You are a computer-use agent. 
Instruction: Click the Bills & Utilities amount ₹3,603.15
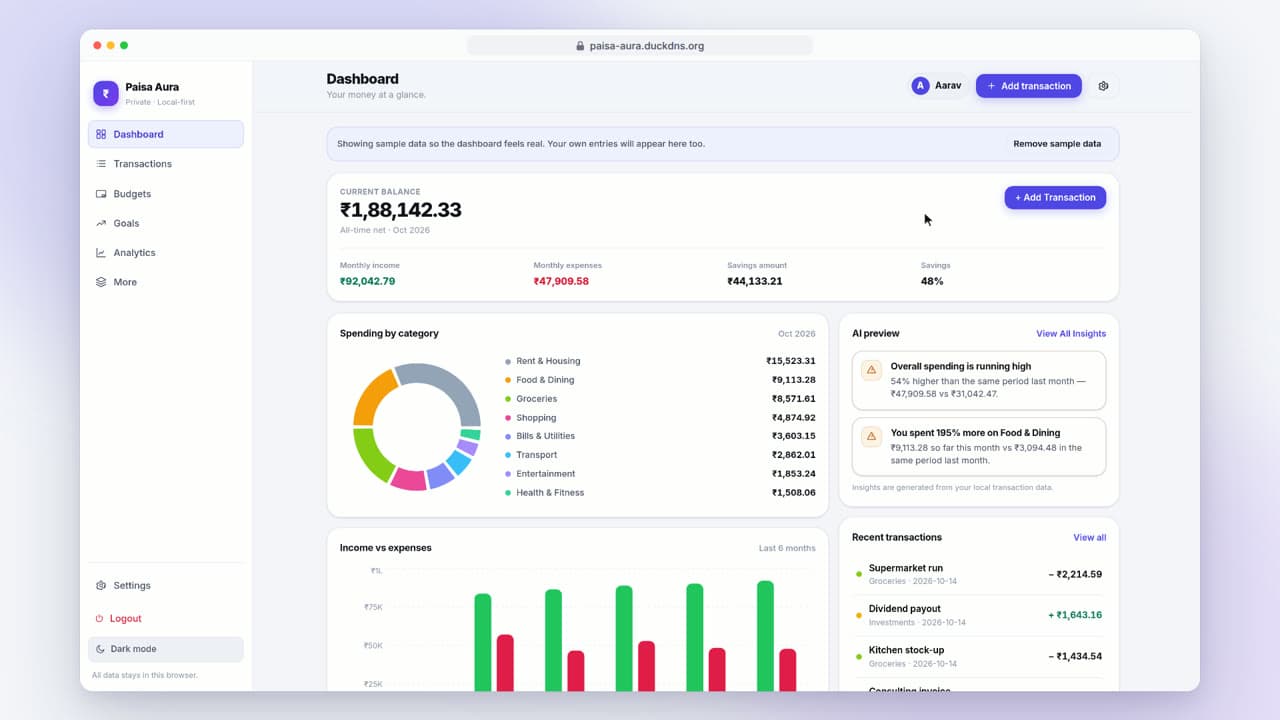[x=793, y=436]
